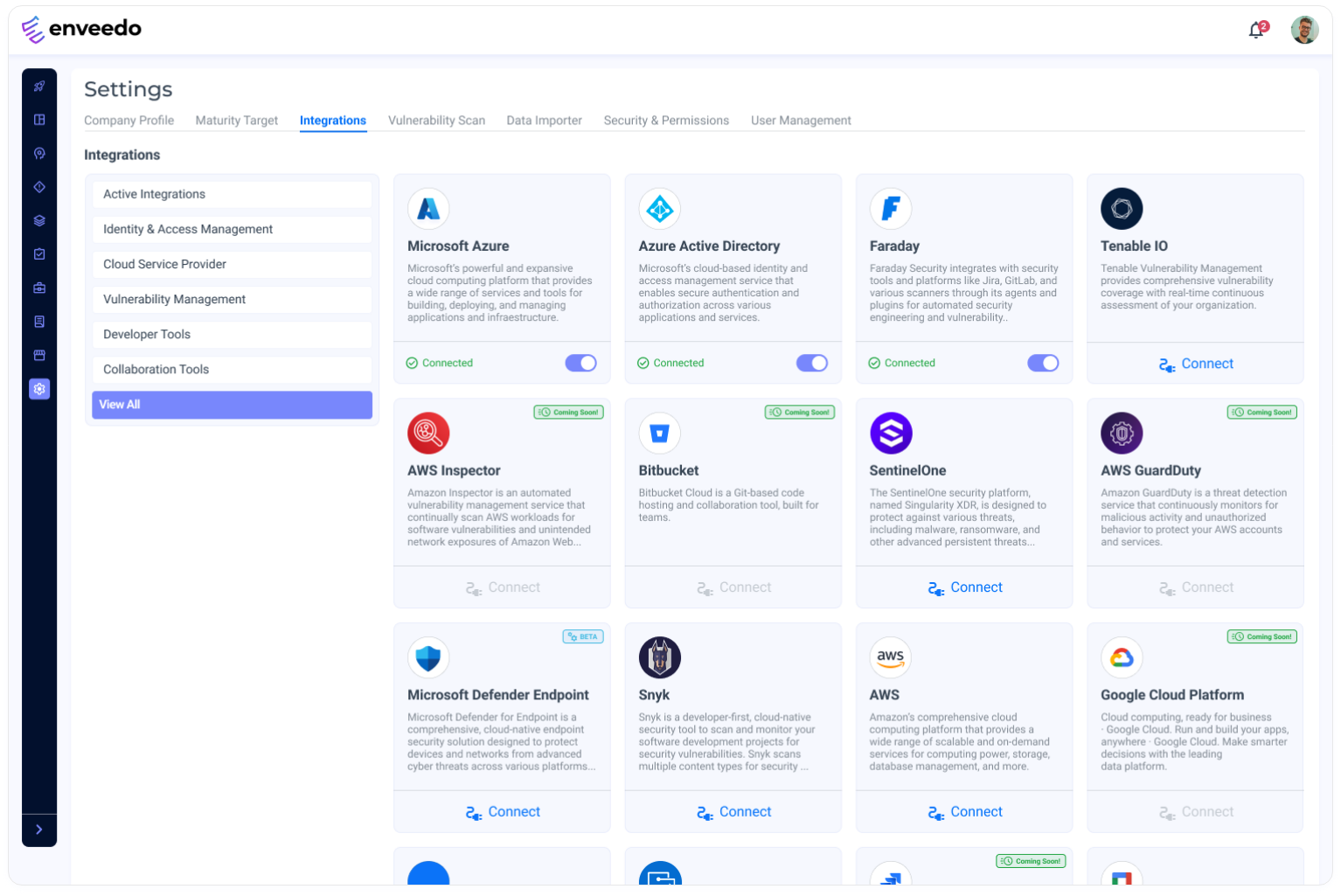Click the Tenable IO logo icon

[1122, 209]
